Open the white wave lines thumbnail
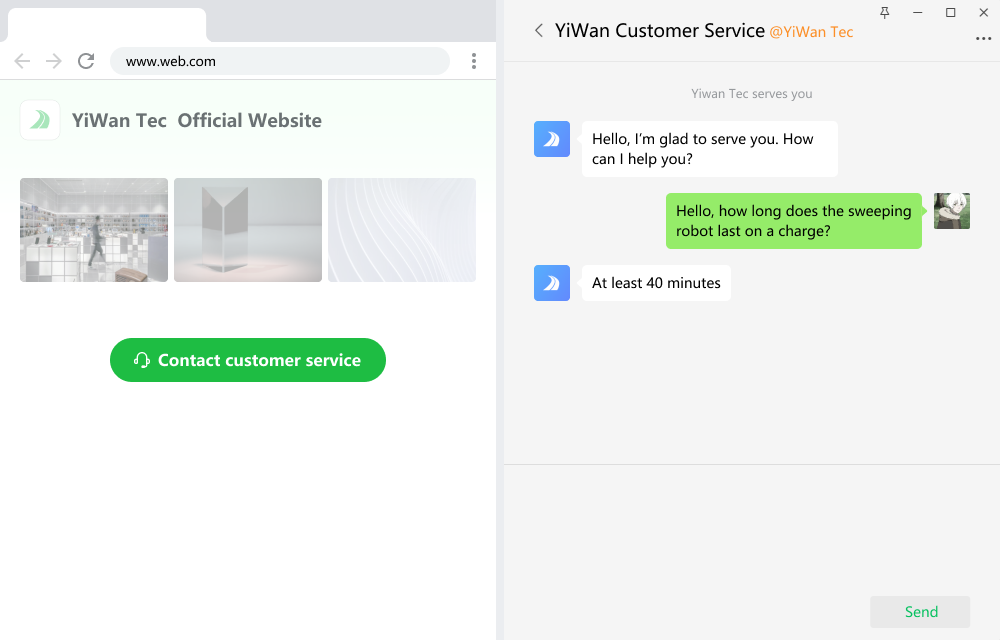1000x640 pixels. [x=402, y=230]
